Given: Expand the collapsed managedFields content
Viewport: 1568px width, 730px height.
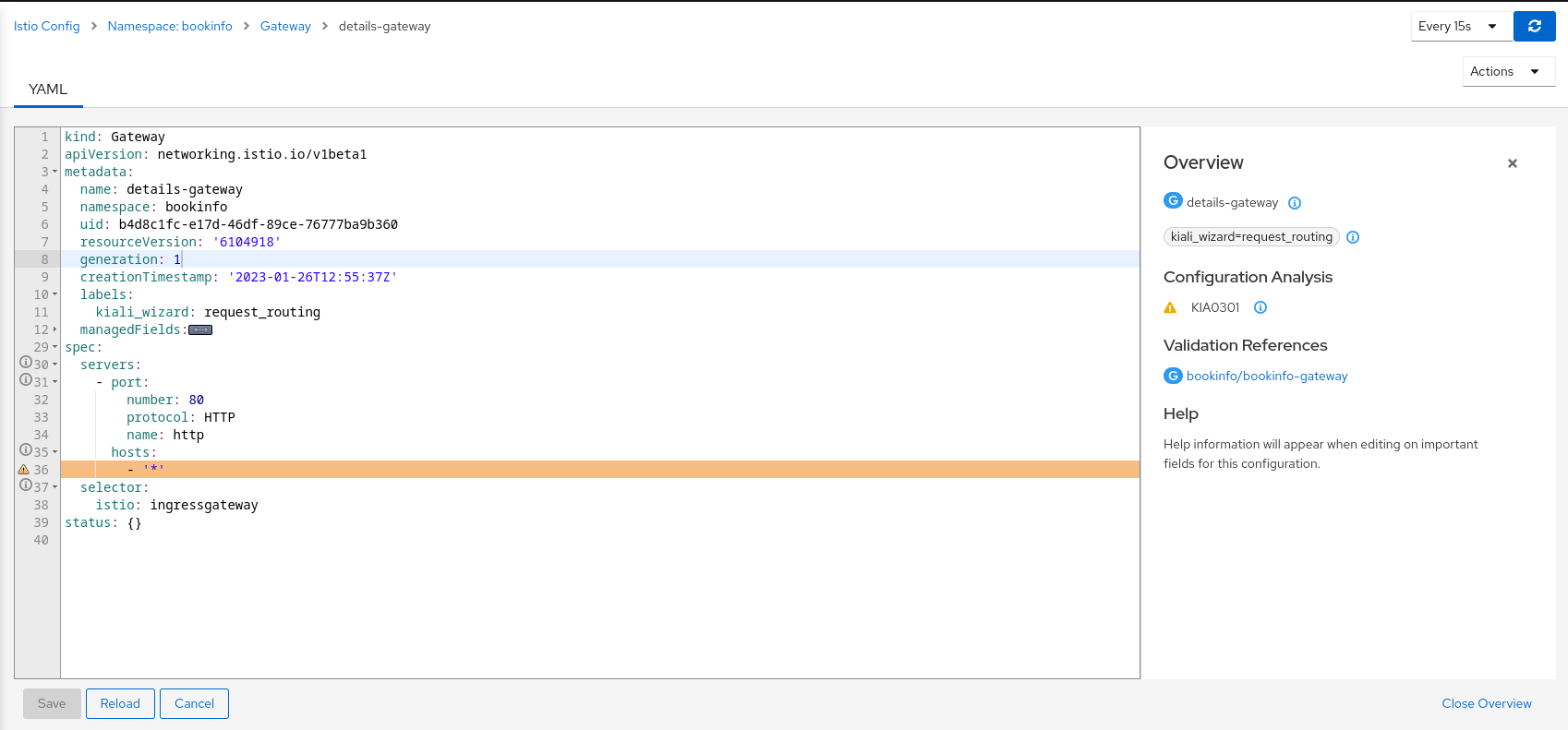Looking at the screenshot, I should coord(200,329).
